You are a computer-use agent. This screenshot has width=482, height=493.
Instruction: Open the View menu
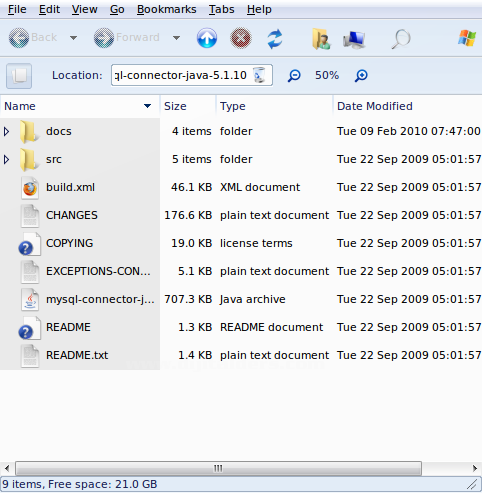(85, 9)
